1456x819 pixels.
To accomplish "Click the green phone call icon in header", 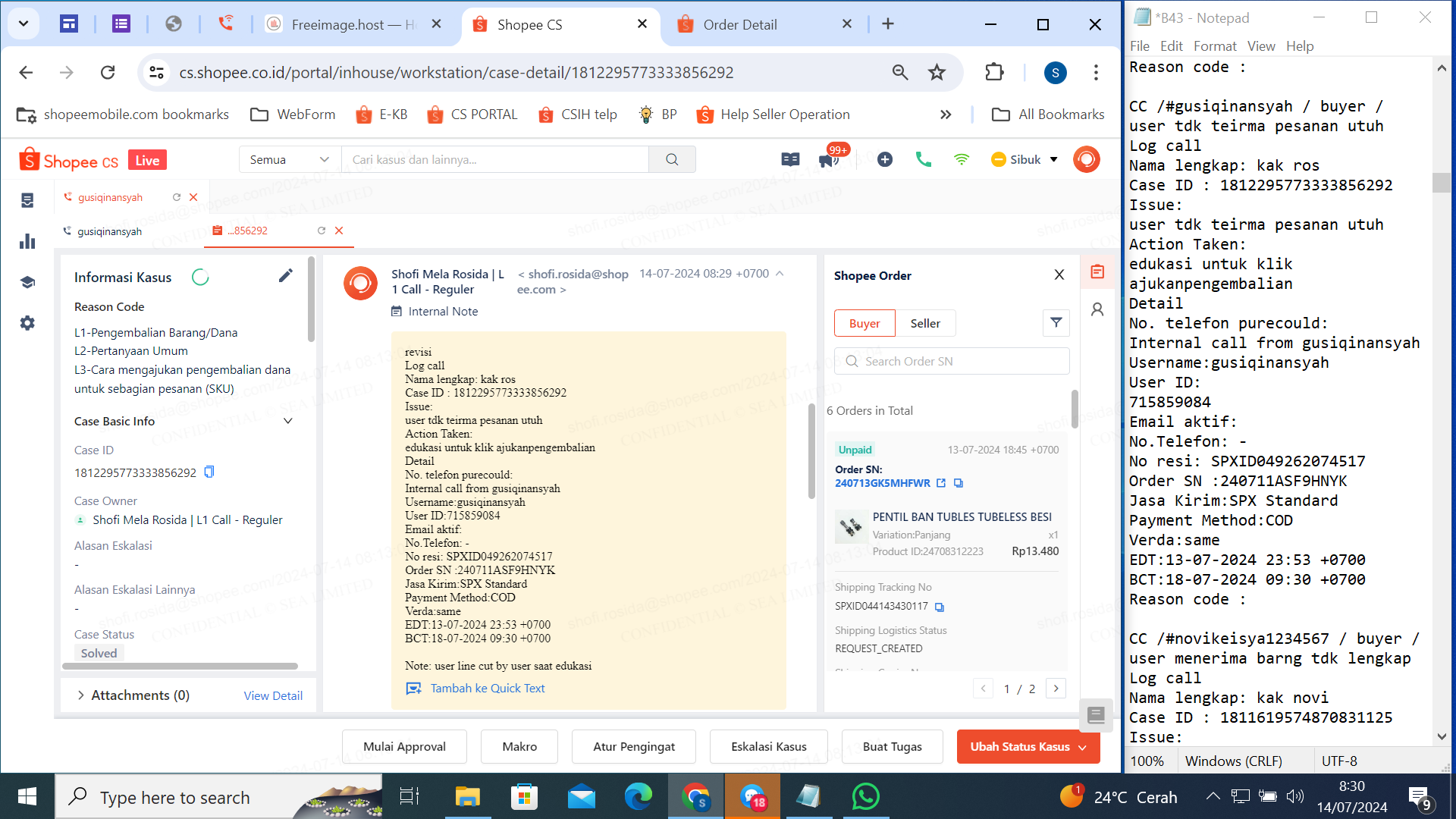I will (923, 159).
